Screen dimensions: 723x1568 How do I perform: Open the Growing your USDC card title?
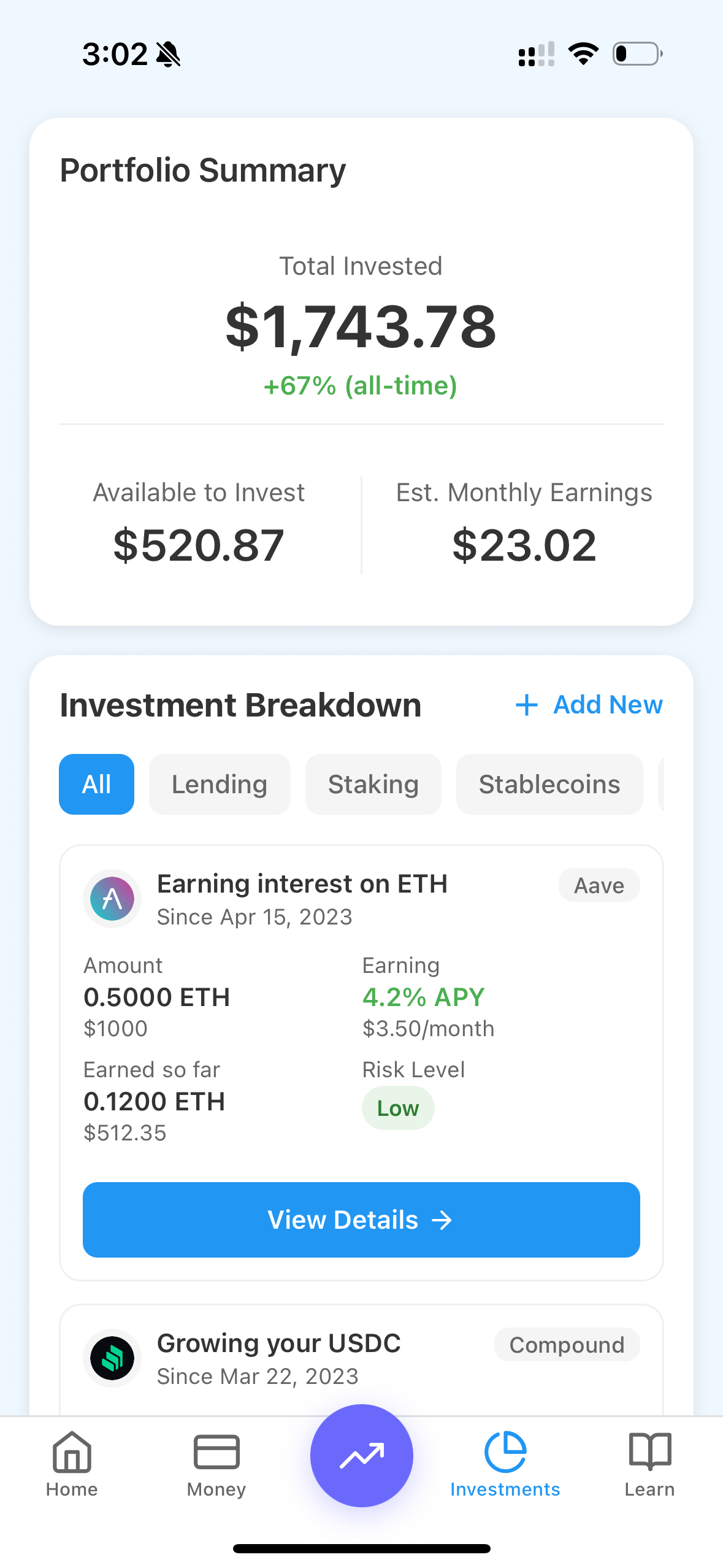pyautogui.click(x=279, y=1343)
